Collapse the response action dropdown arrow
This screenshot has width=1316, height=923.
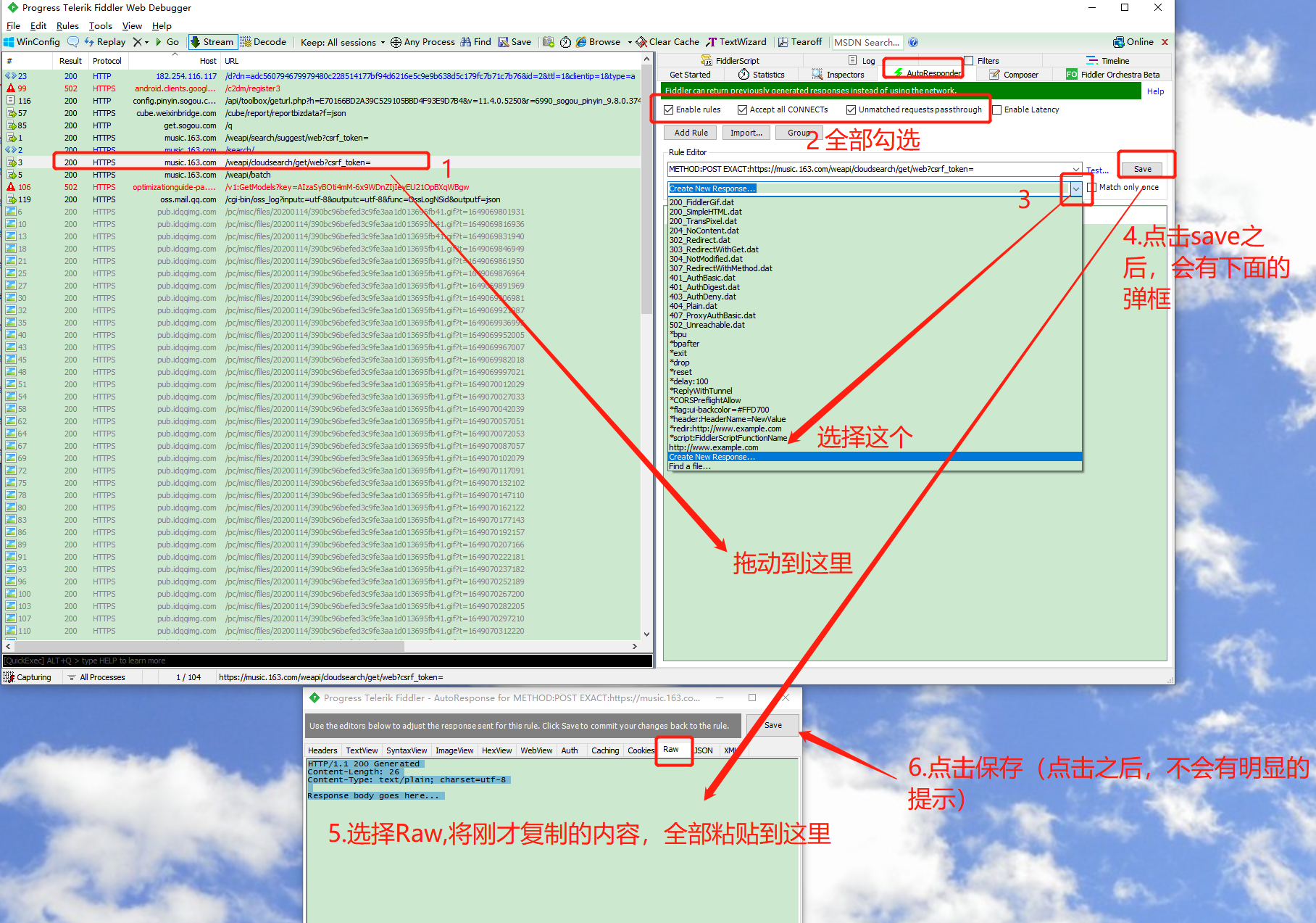tap(1076, 189)
